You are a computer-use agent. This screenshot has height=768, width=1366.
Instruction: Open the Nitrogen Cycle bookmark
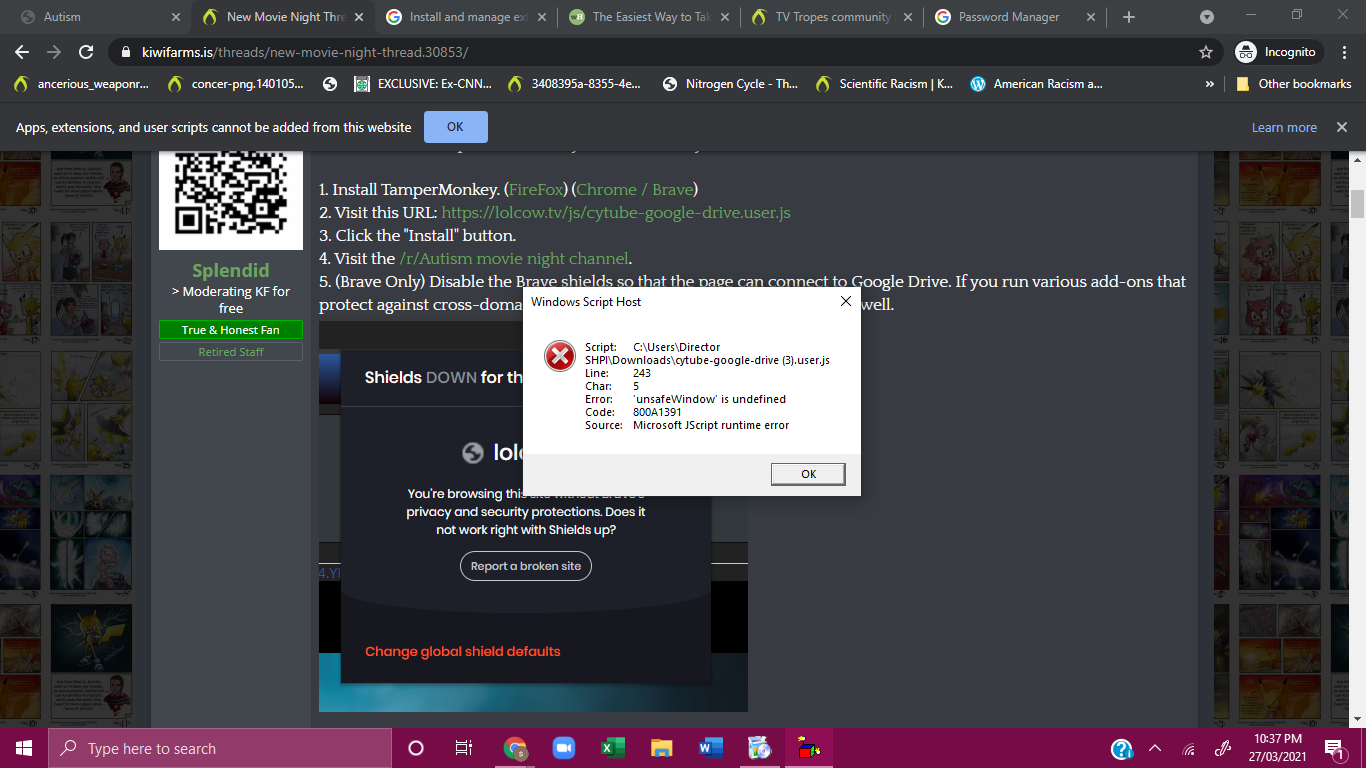(x=729, y=84)
